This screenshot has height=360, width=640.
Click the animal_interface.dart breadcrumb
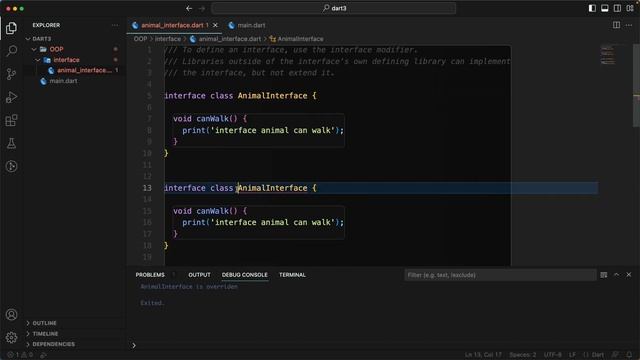(229, 39)
